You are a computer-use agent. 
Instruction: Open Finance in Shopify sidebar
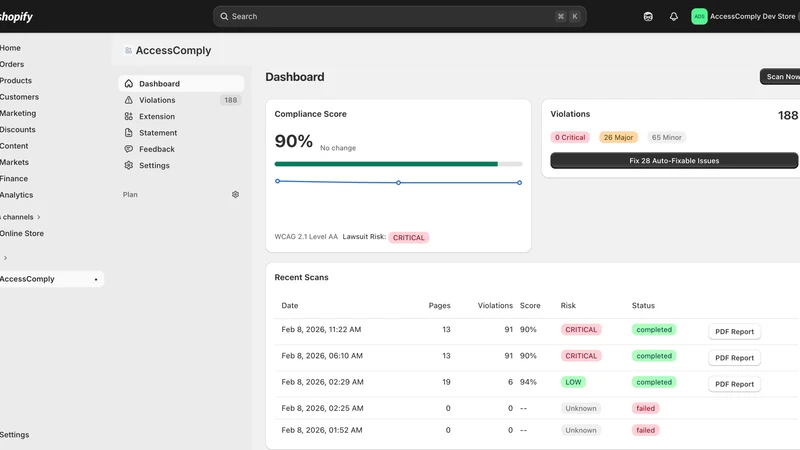(14, 179)
